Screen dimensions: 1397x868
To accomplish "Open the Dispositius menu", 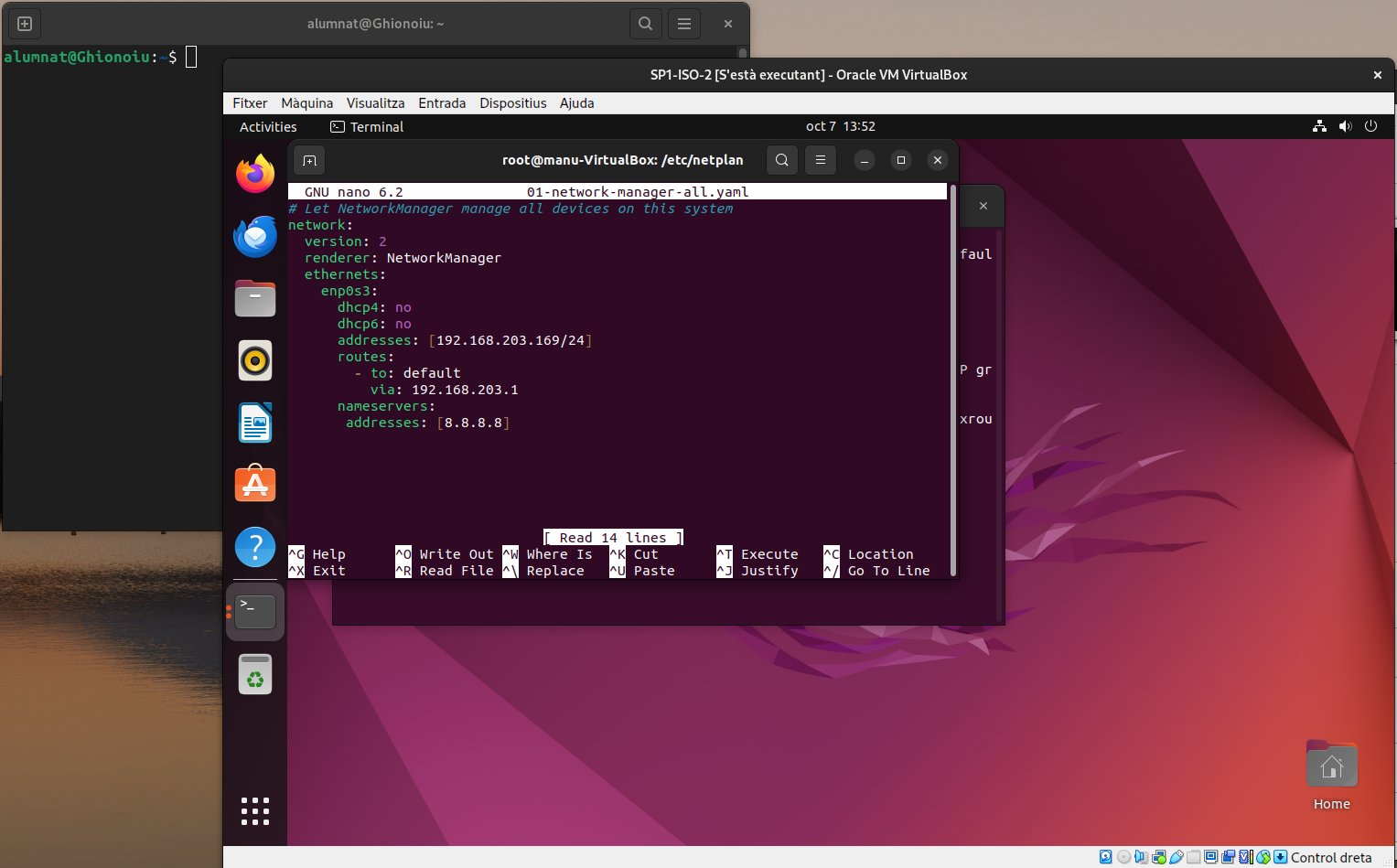I will tap(512, 103).
